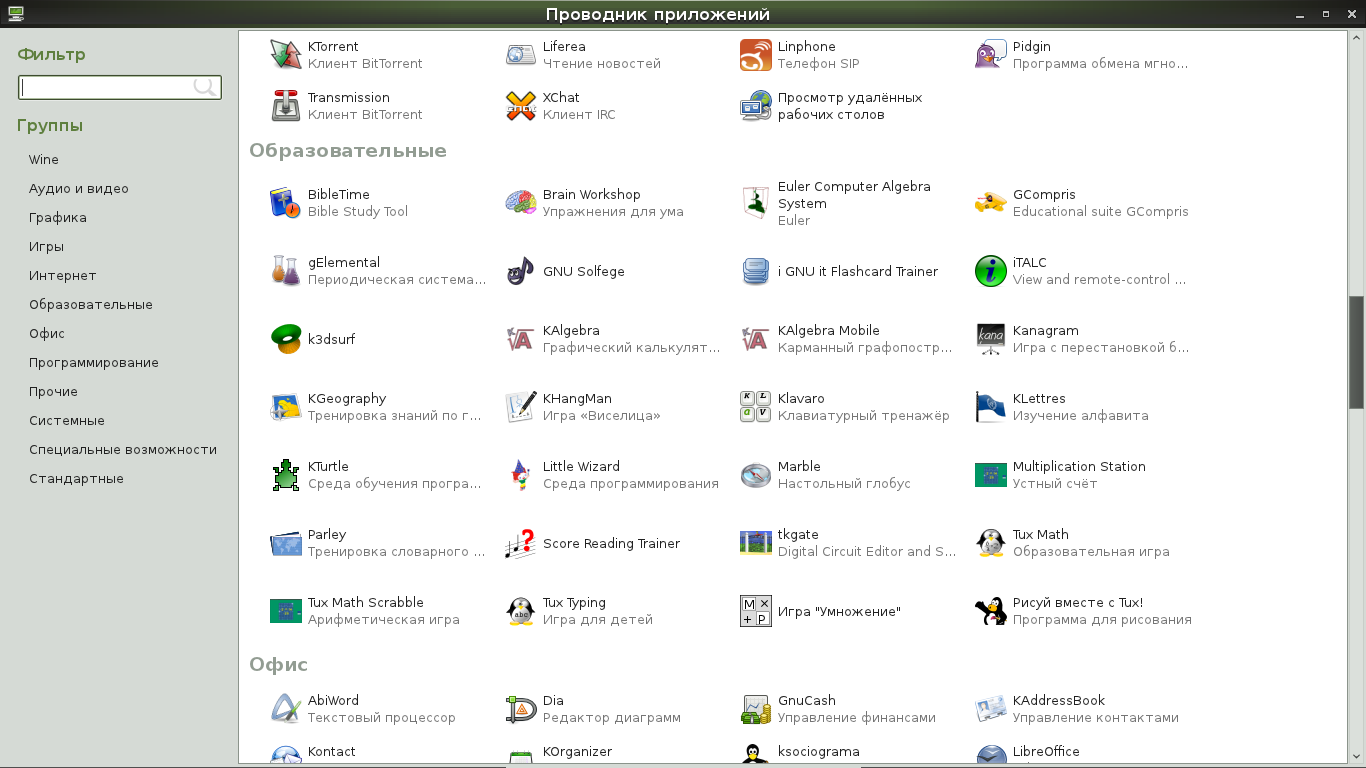This screenshot has height=768, width=1366.
Task: Open iTALC remote-control icon
Action: click(x=991, y=271)
